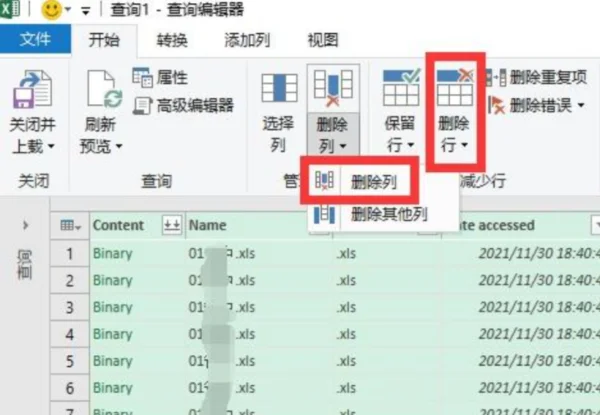Click the 刷新预览 page icon

tap(104, 89)
